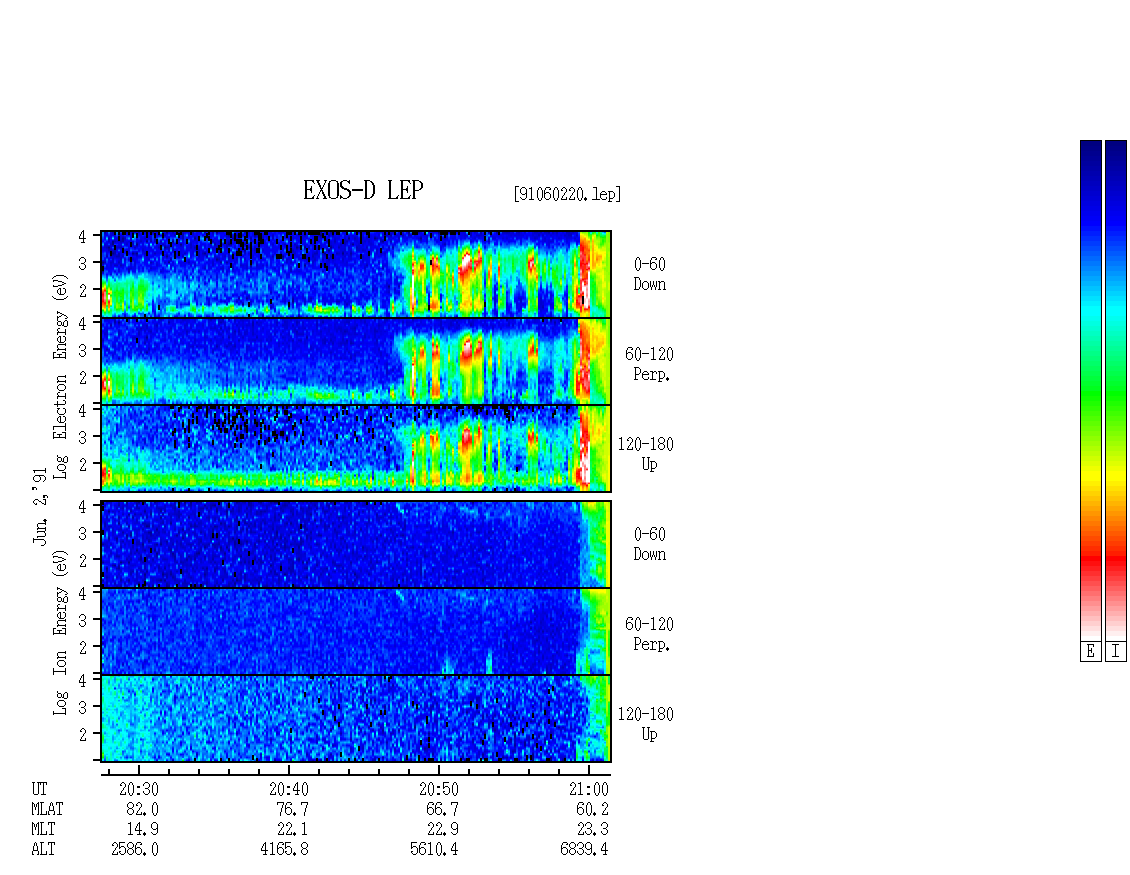This screenshot has height=875, width=1130.
Task: Click the ALT value 6839.4
Action: tap(584, 850)
